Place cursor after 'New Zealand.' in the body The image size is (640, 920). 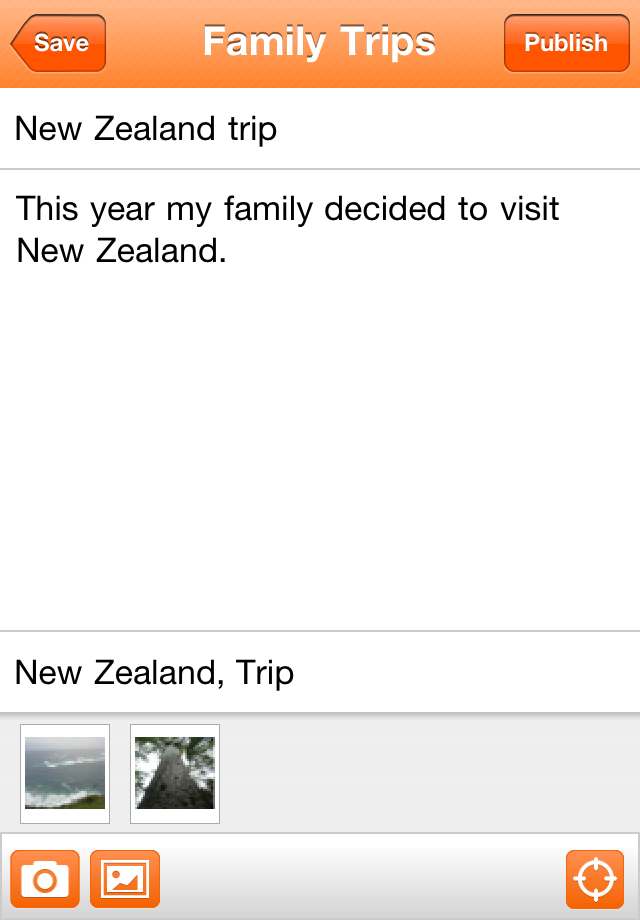pyautogui.click(x=229, y=251)
